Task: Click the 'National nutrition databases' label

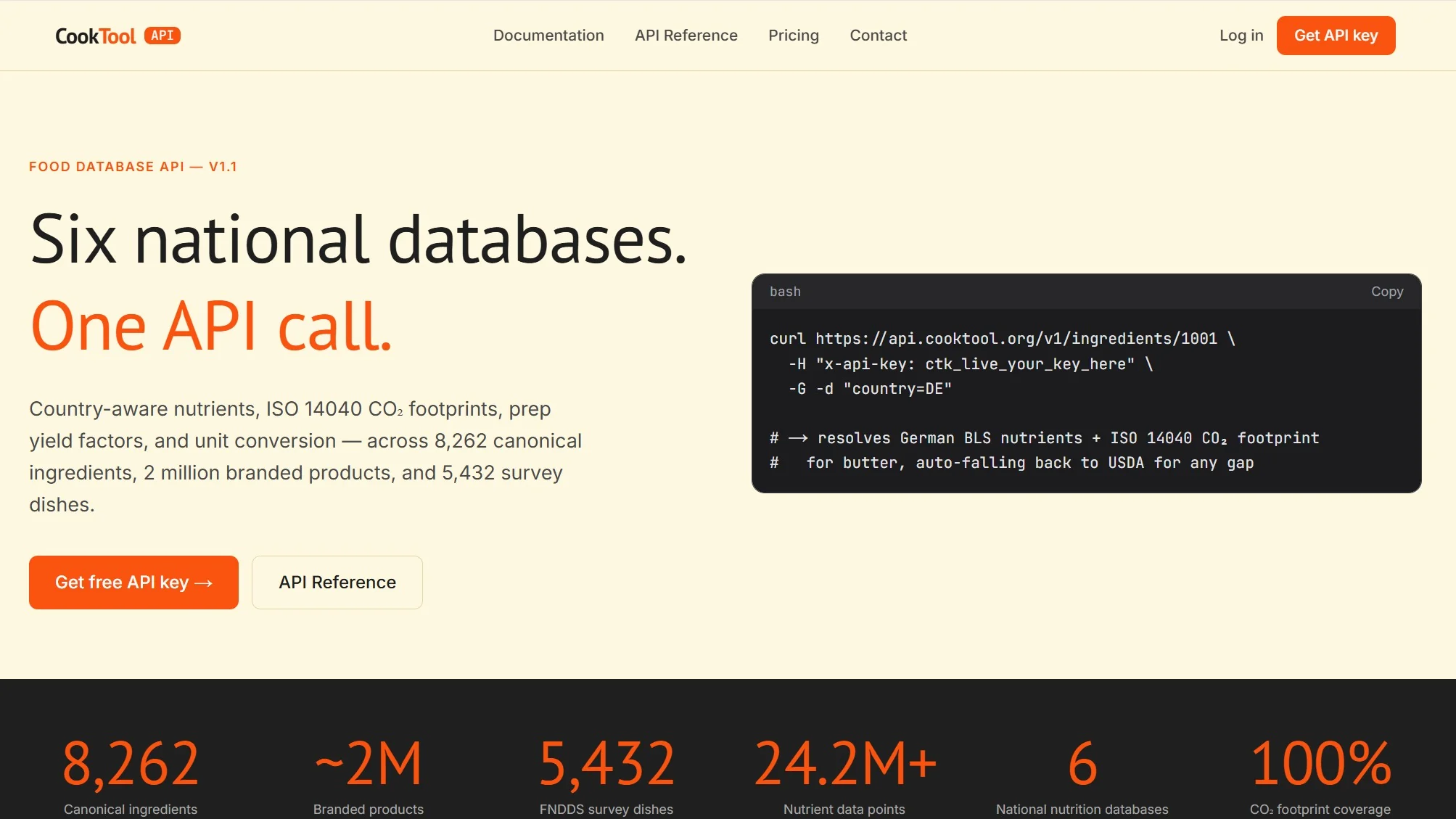Action: tap(1082, 810)
